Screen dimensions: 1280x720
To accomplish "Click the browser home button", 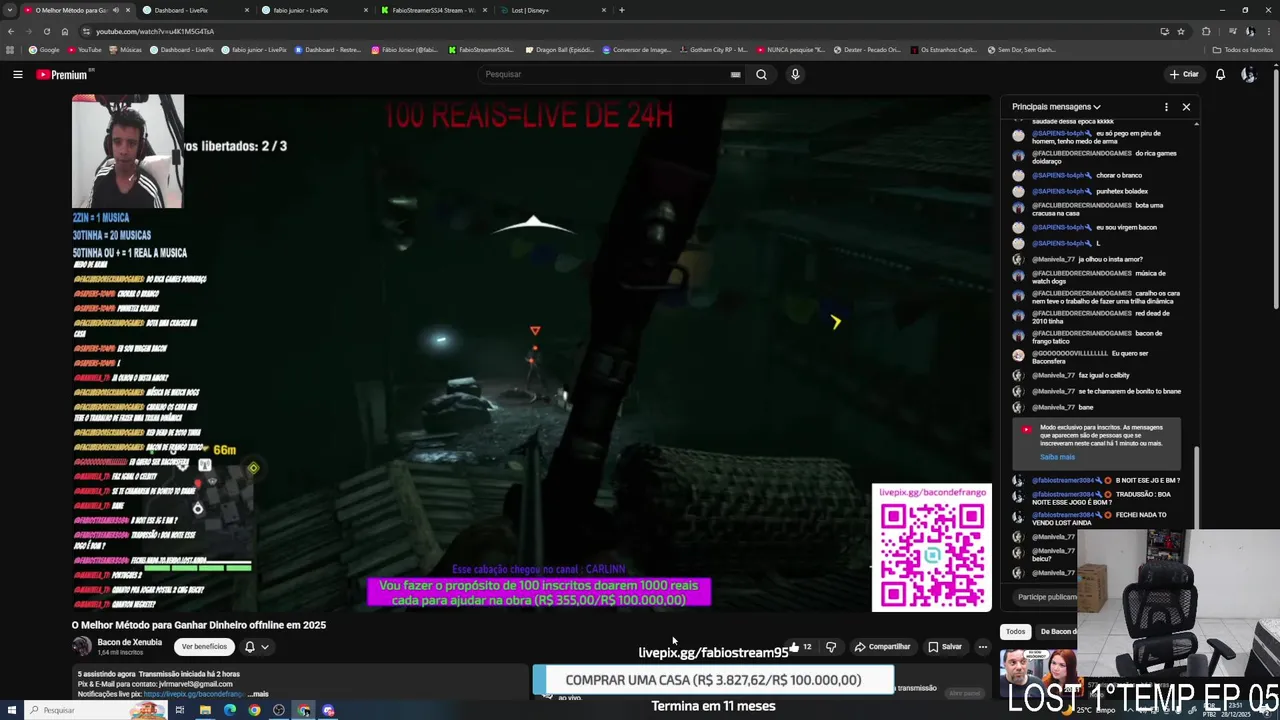I will pyautogui.click(x=64, y=31).
